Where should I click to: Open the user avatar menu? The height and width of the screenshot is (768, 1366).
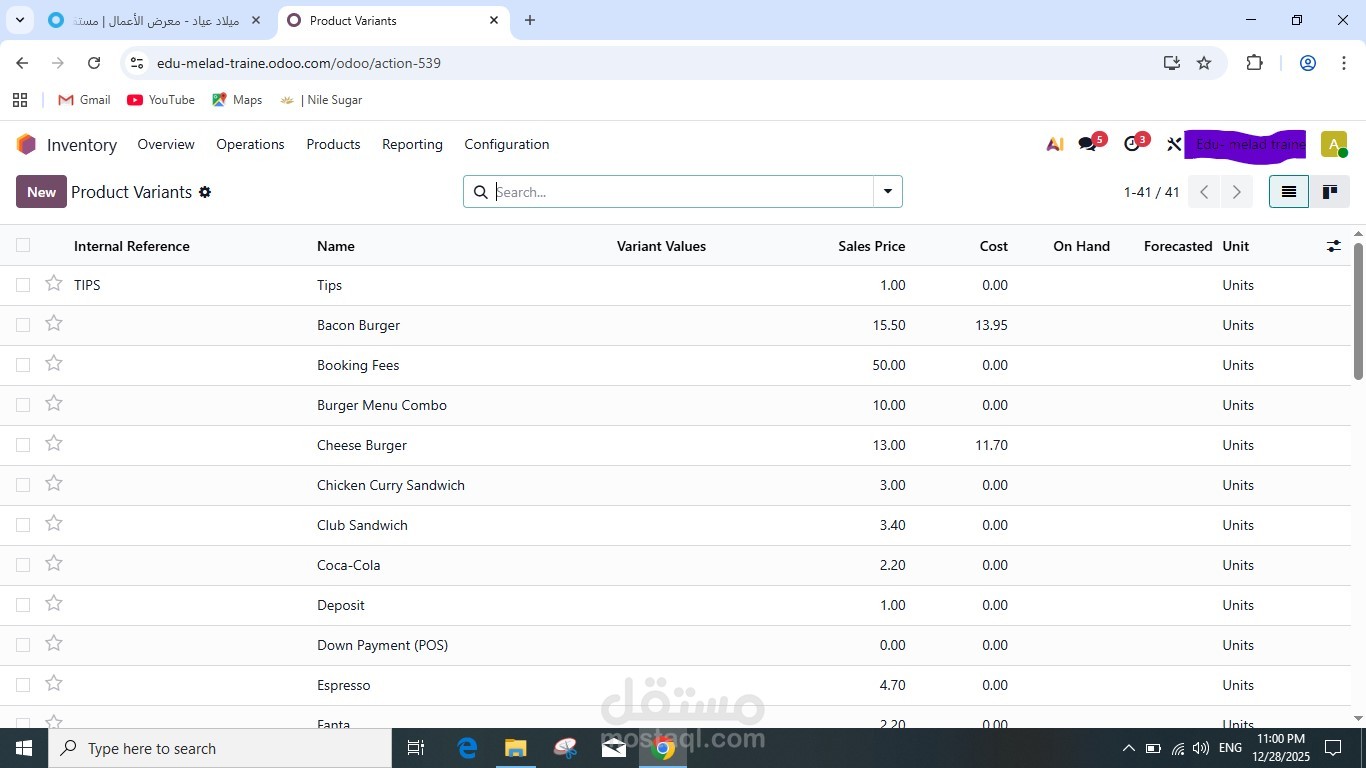coord(1334,144)
